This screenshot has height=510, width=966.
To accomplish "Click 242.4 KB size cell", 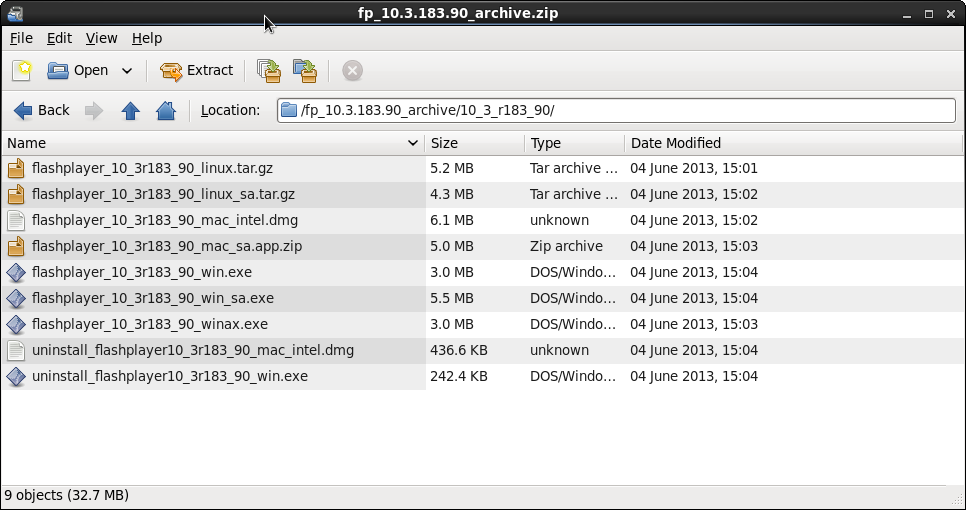I will pos(458,376).
